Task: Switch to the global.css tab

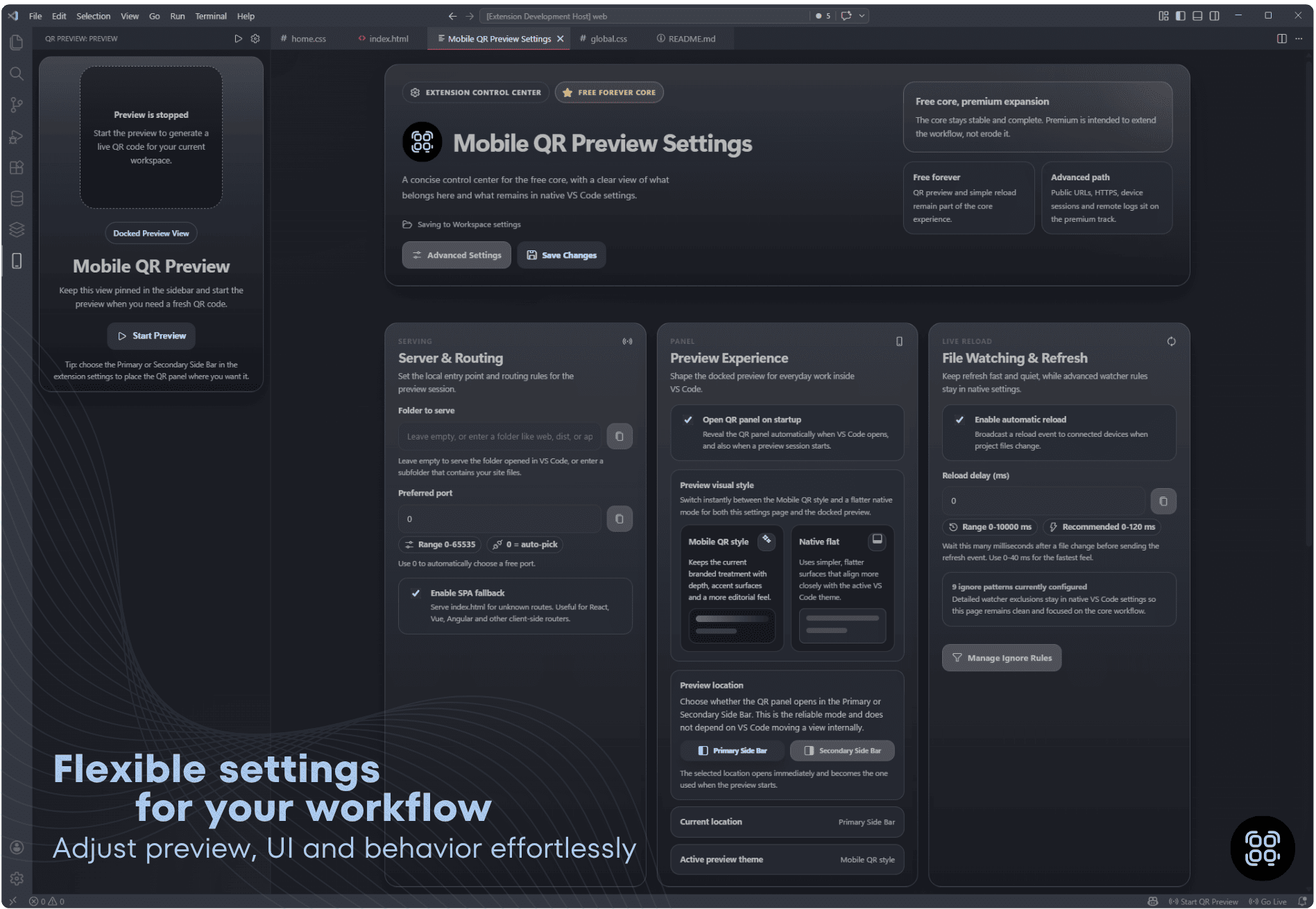Action: 607,38
